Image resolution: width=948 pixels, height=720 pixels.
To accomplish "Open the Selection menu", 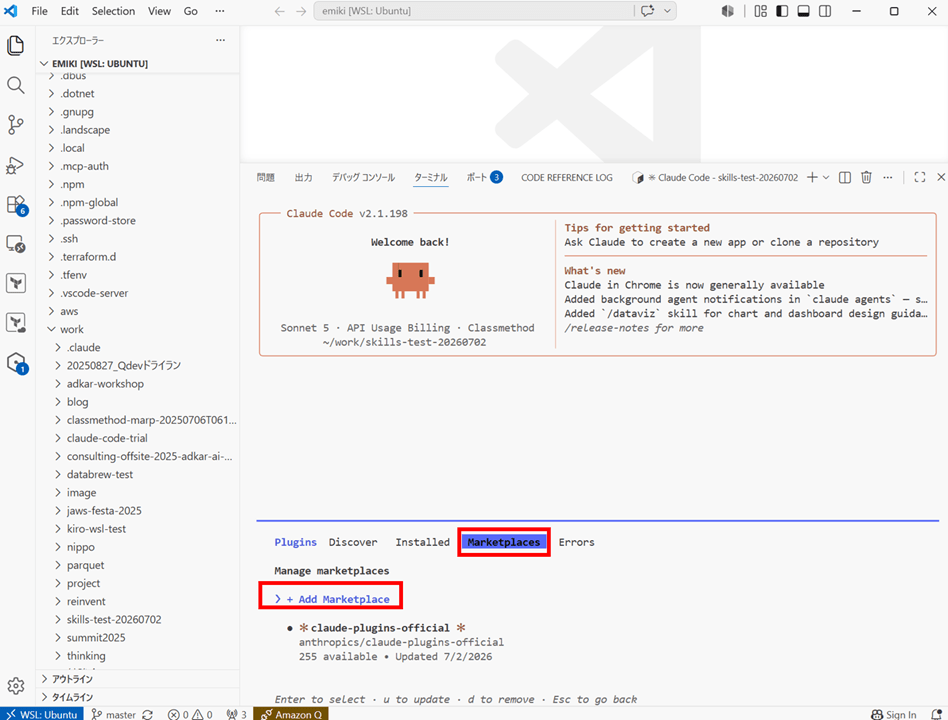I will tap(113, 11).
